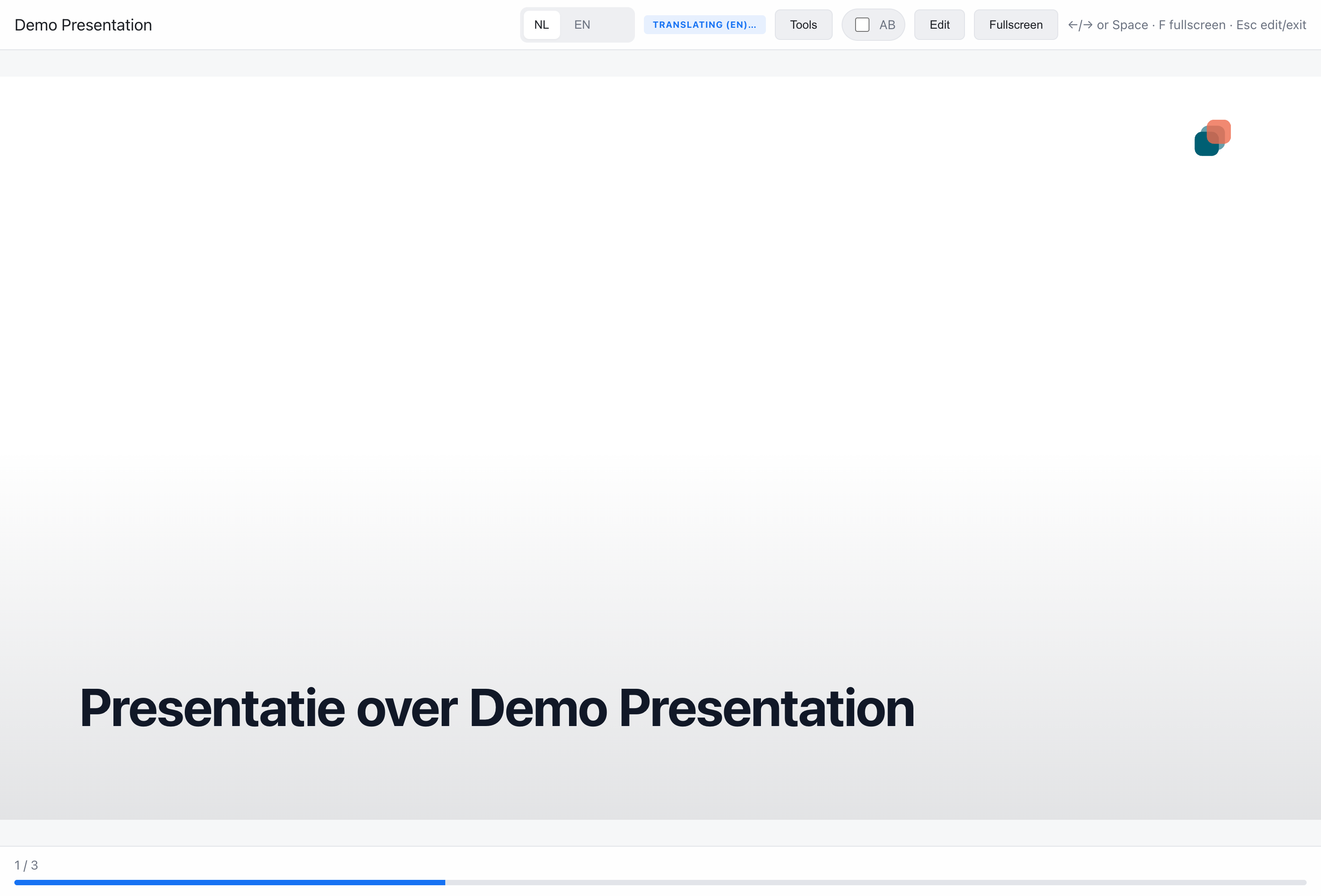Click the 1 / 3 slide counter

tap(26, 865)
